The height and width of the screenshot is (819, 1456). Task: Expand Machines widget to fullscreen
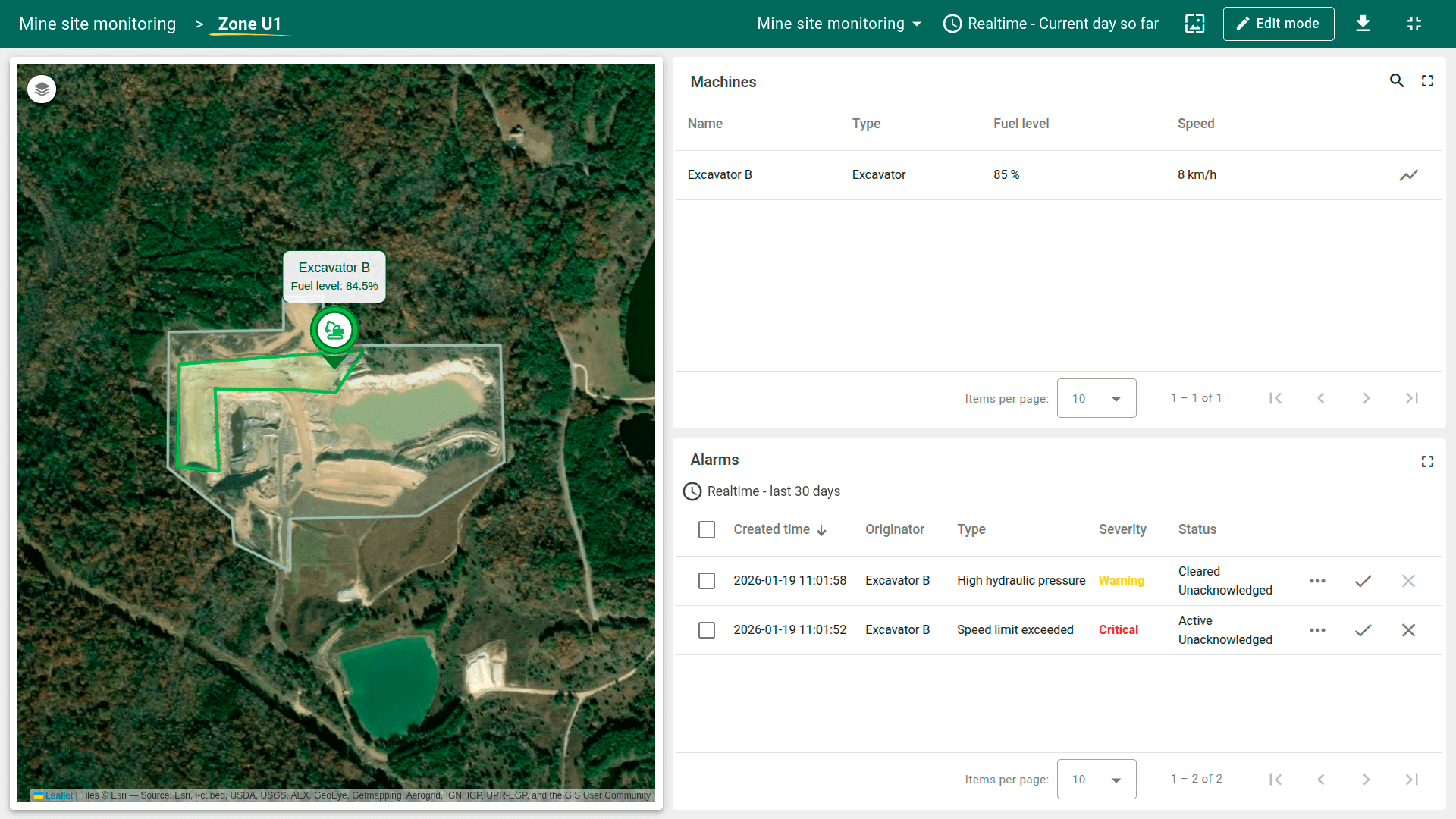pyautogui.click(x=1427, y=80)
